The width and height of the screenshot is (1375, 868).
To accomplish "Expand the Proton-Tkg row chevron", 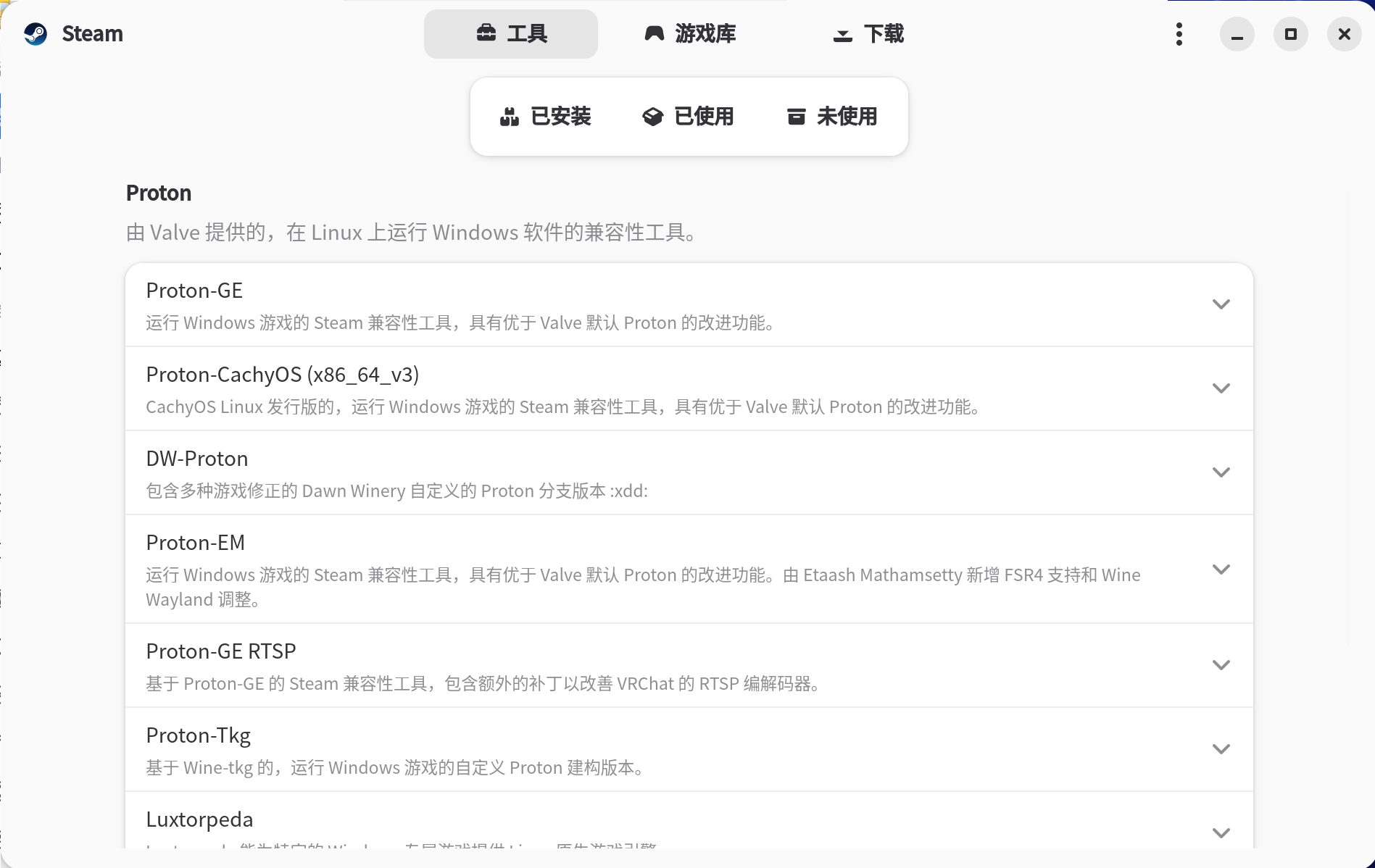I will click(x=1221, y=749).
